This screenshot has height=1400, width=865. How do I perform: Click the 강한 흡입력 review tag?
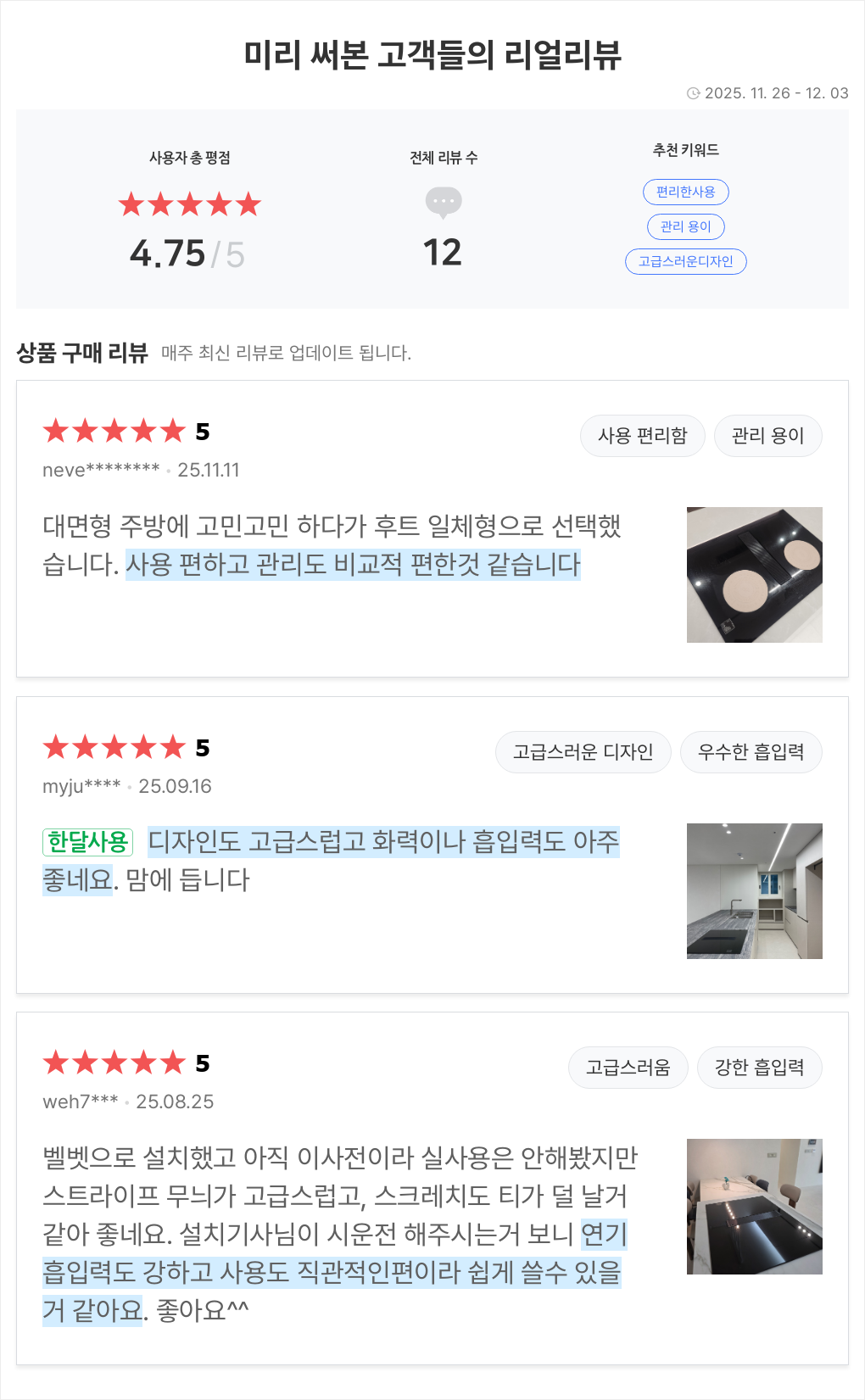point(759,1068)
